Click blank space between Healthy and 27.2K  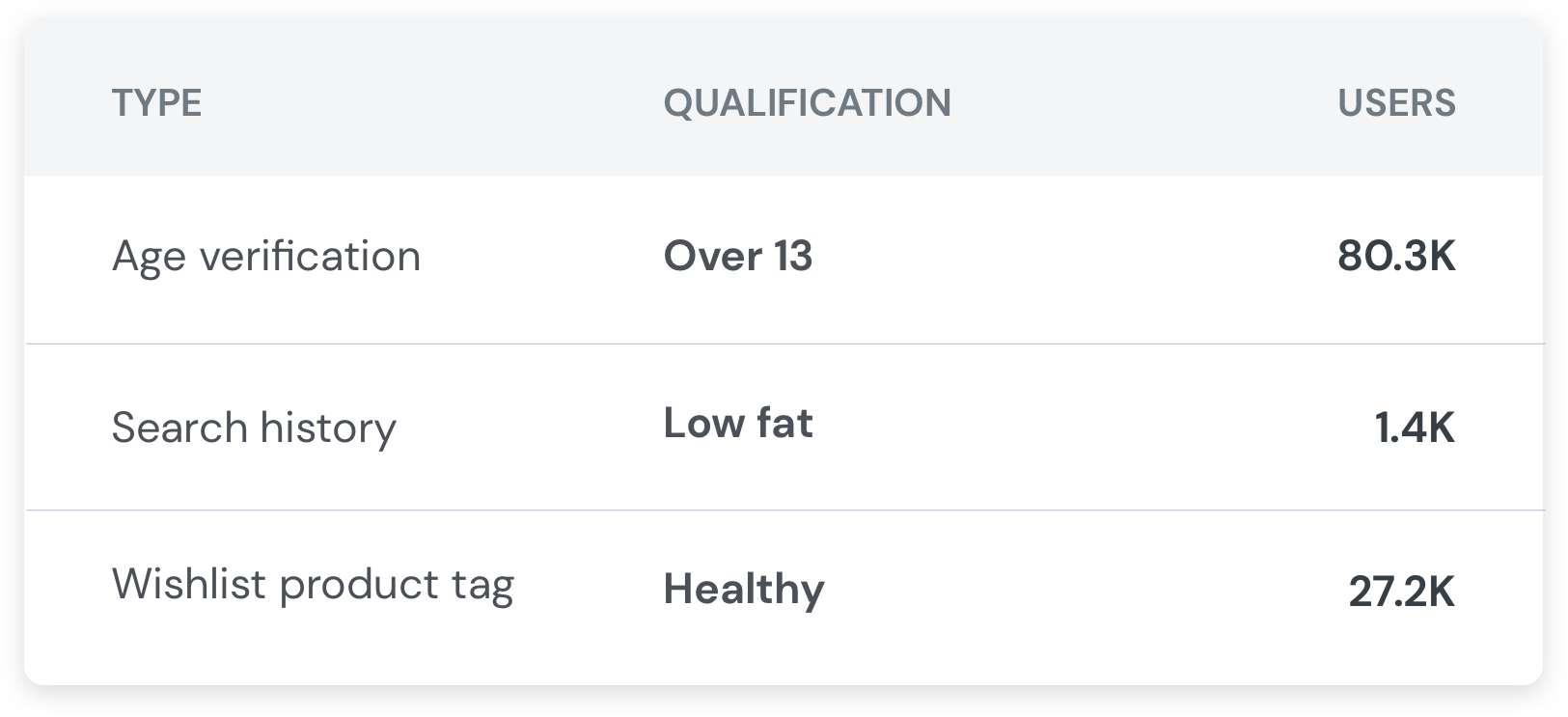point(1087,591)
